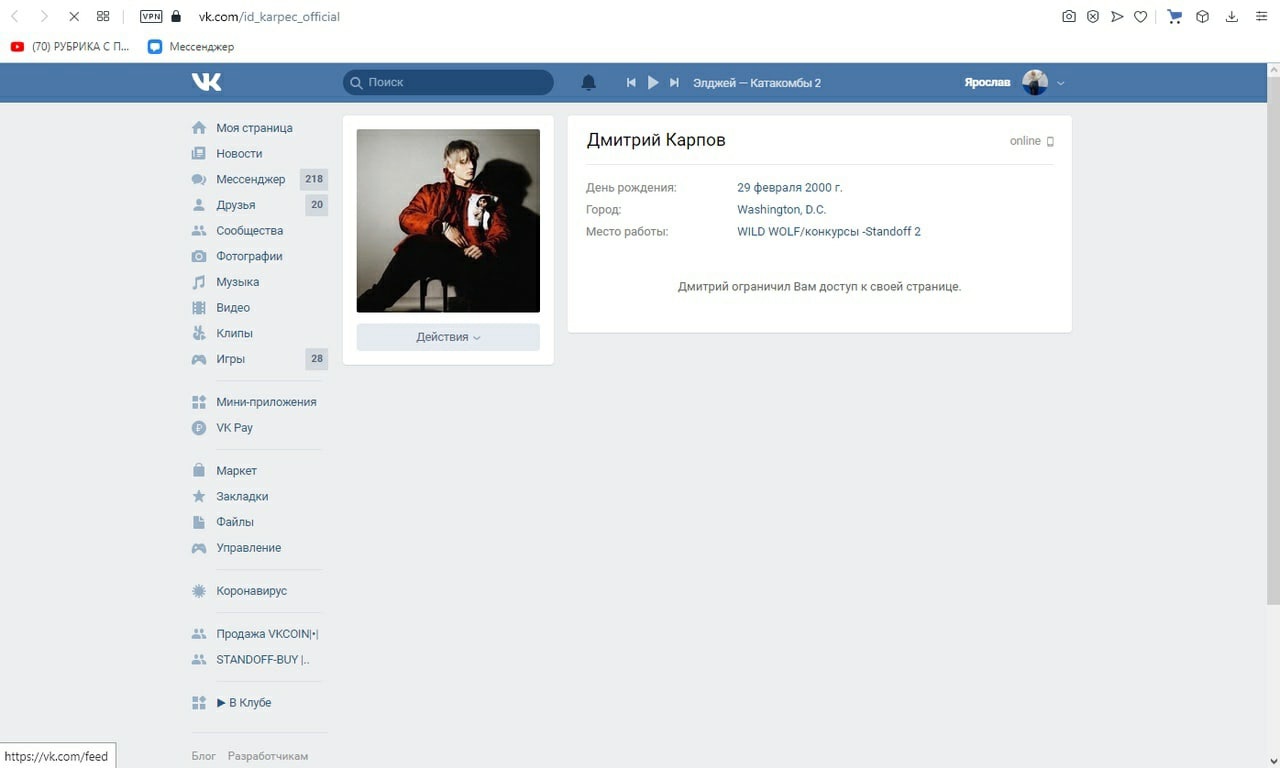Viewport: 1280px width, 768px height.
Task: Click the Washington, D.C. city link
Action: click(x=781, y=210)
